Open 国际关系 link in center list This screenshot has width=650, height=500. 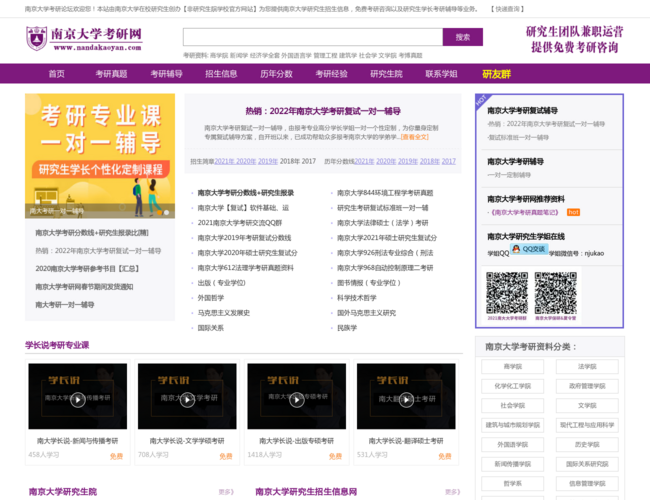pyautogui.click(x=211, y=328)
